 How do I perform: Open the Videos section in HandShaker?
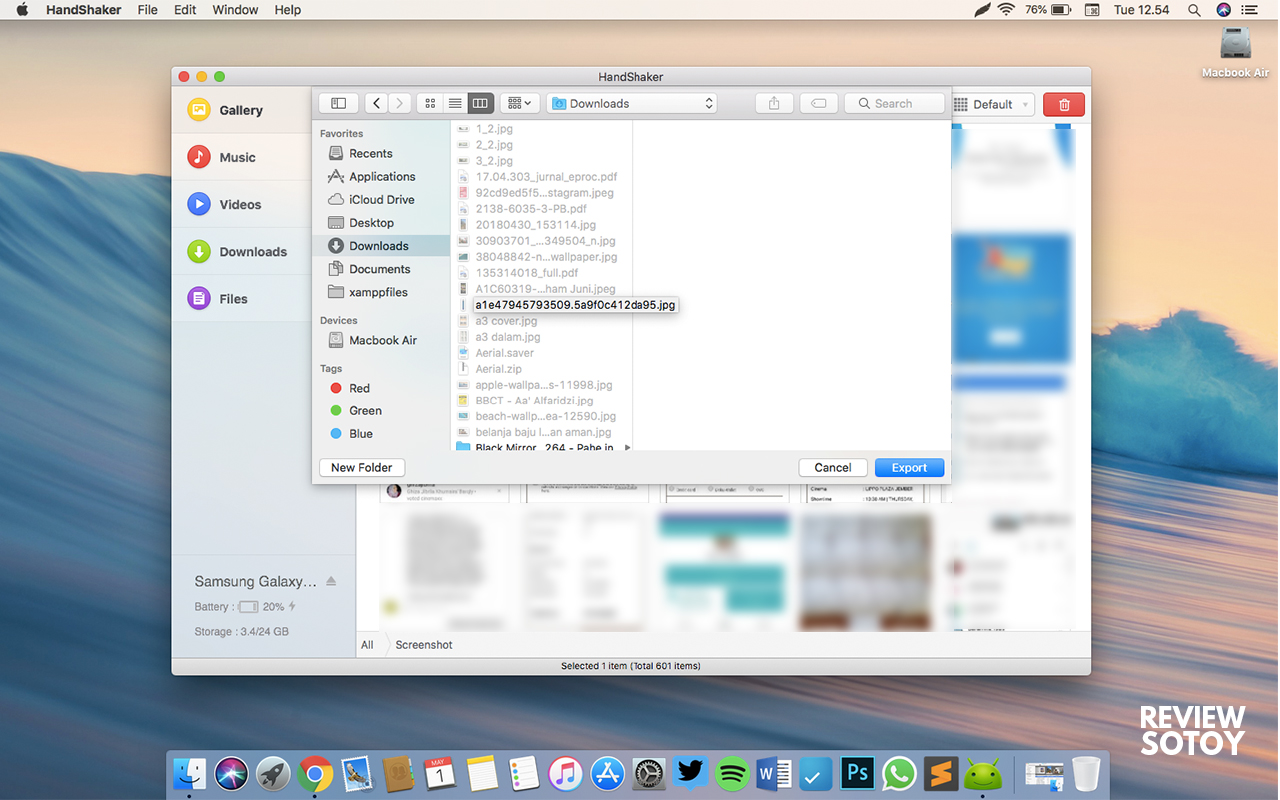[240, 204]
